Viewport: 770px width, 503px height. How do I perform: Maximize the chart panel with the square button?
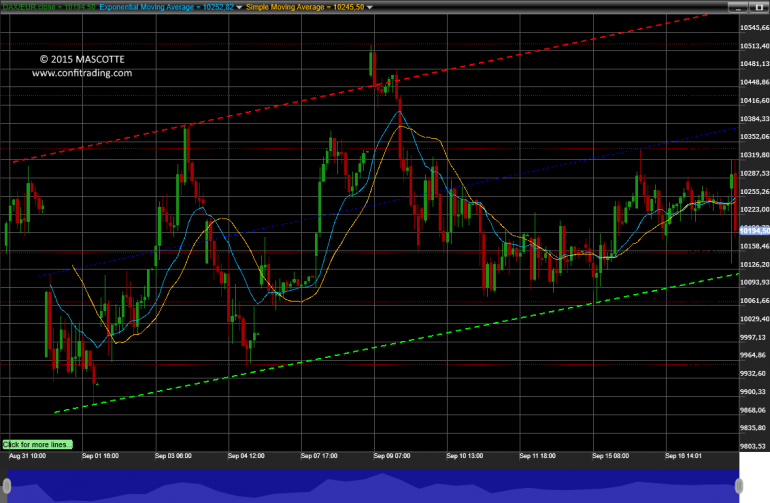(758, 7)
